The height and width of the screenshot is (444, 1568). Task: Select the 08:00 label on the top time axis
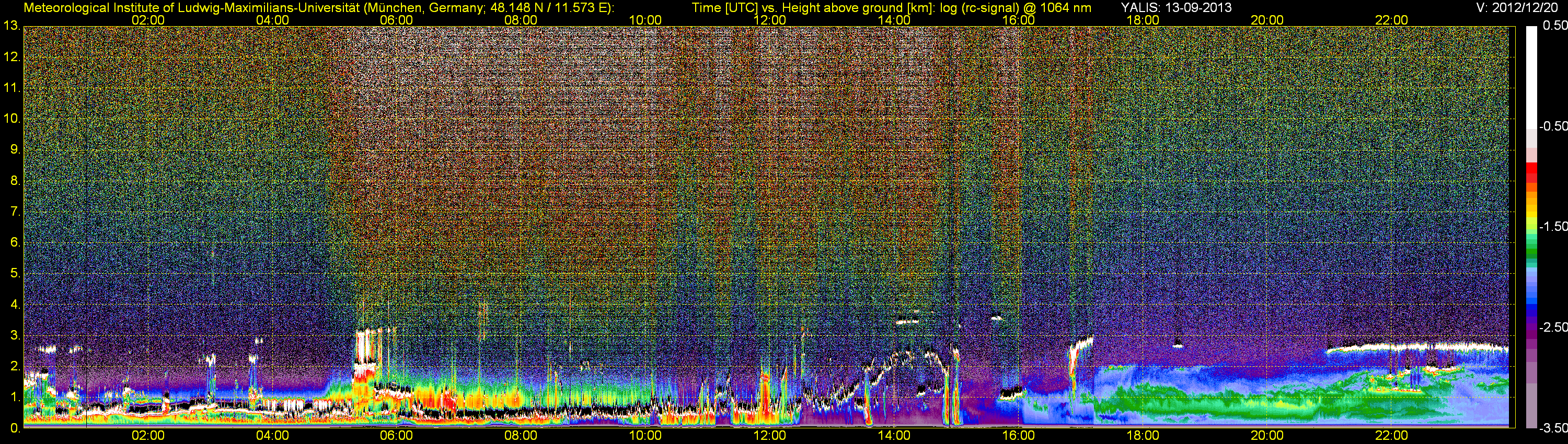point(521,20)
